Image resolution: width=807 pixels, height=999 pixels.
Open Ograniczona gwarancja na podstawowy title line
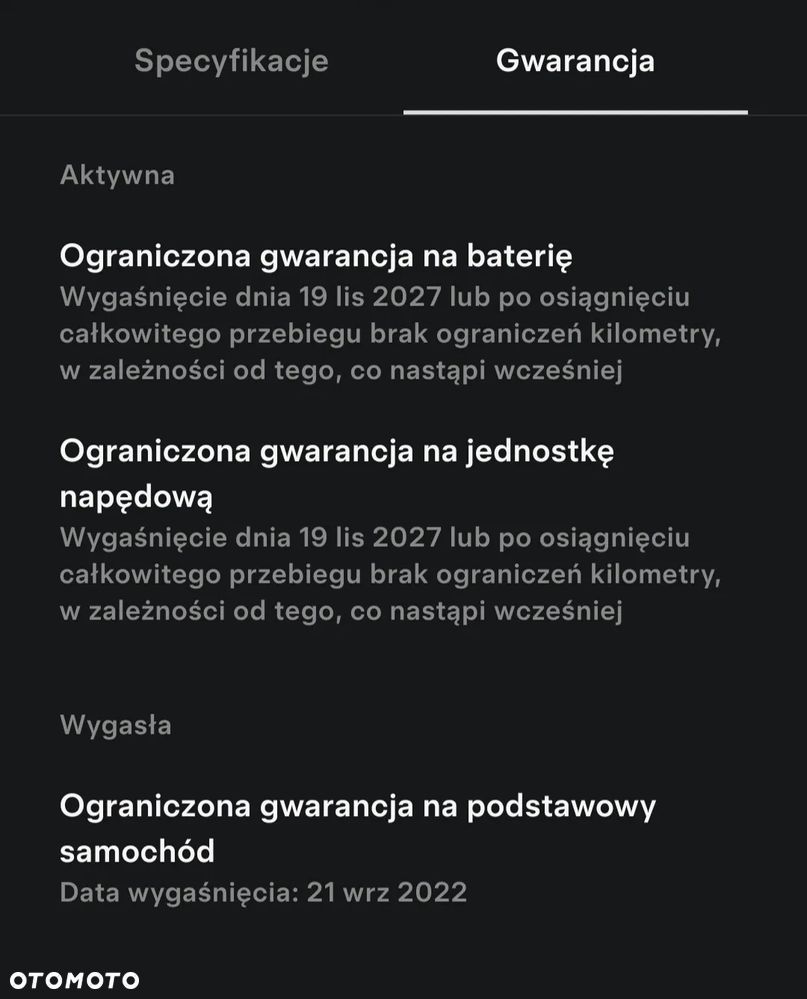pyautogui.click(x=357, y=806)
